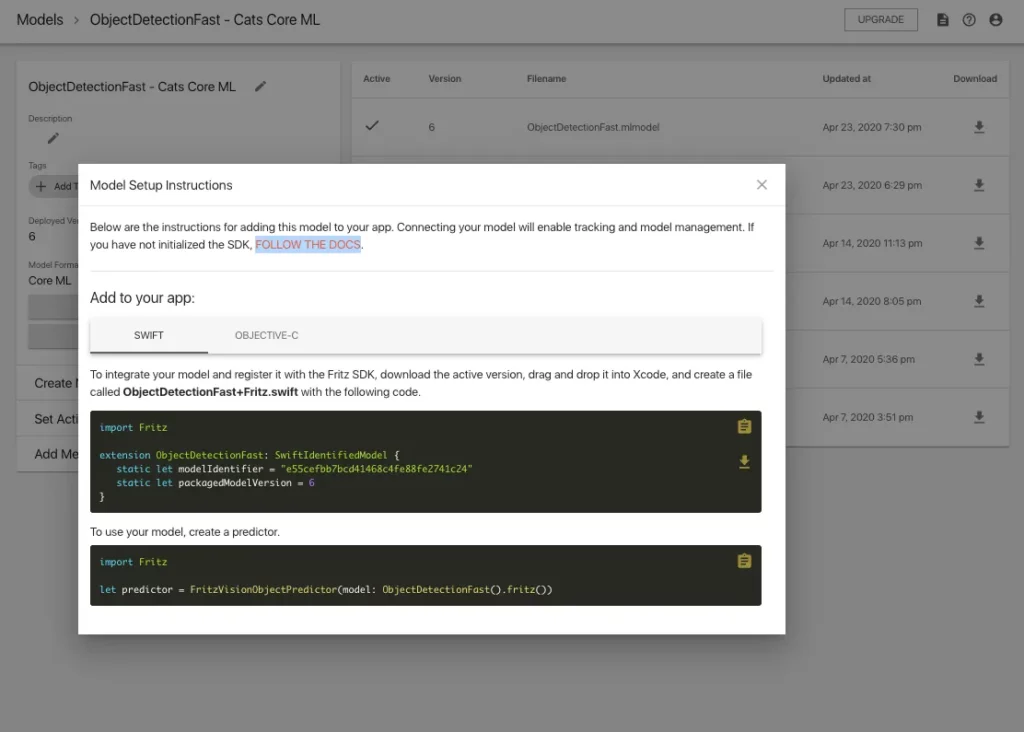
Task: Download the Apr 14, 2020 11:13 pm version
Action: click(979, 243)
